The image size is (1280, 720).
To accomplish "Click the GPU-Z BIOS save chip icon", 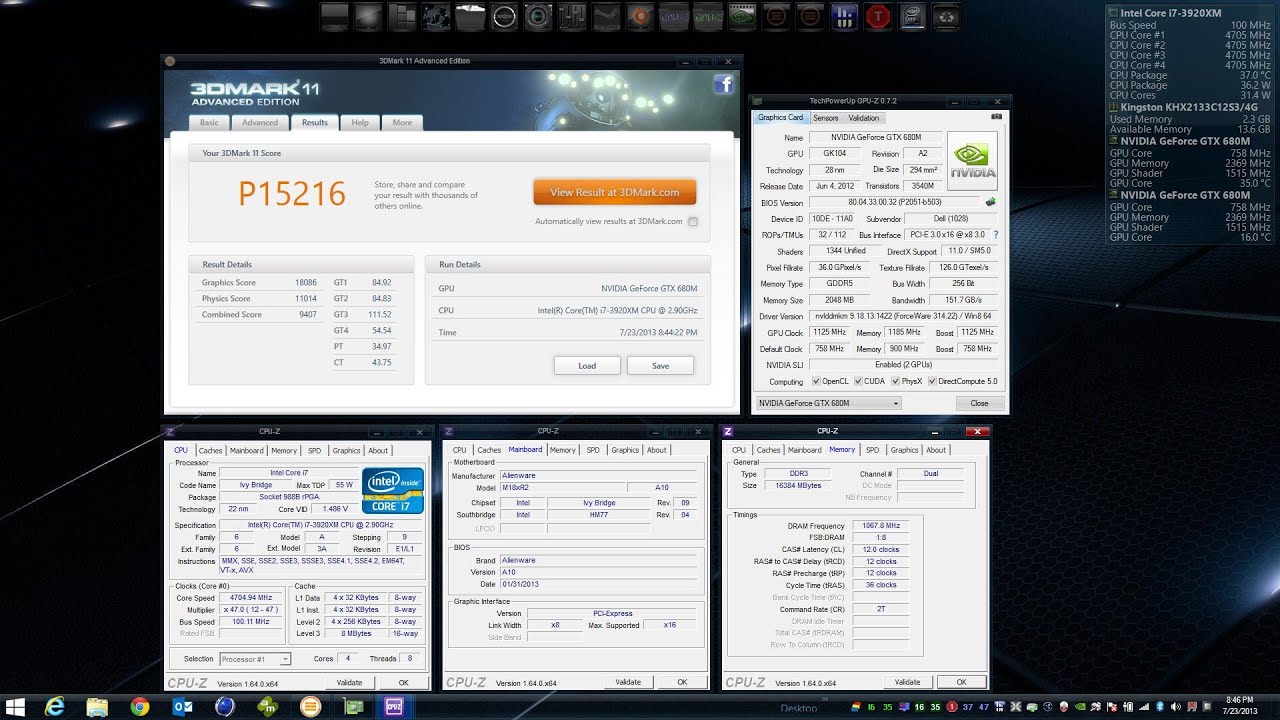I will [x=990, y=202].
